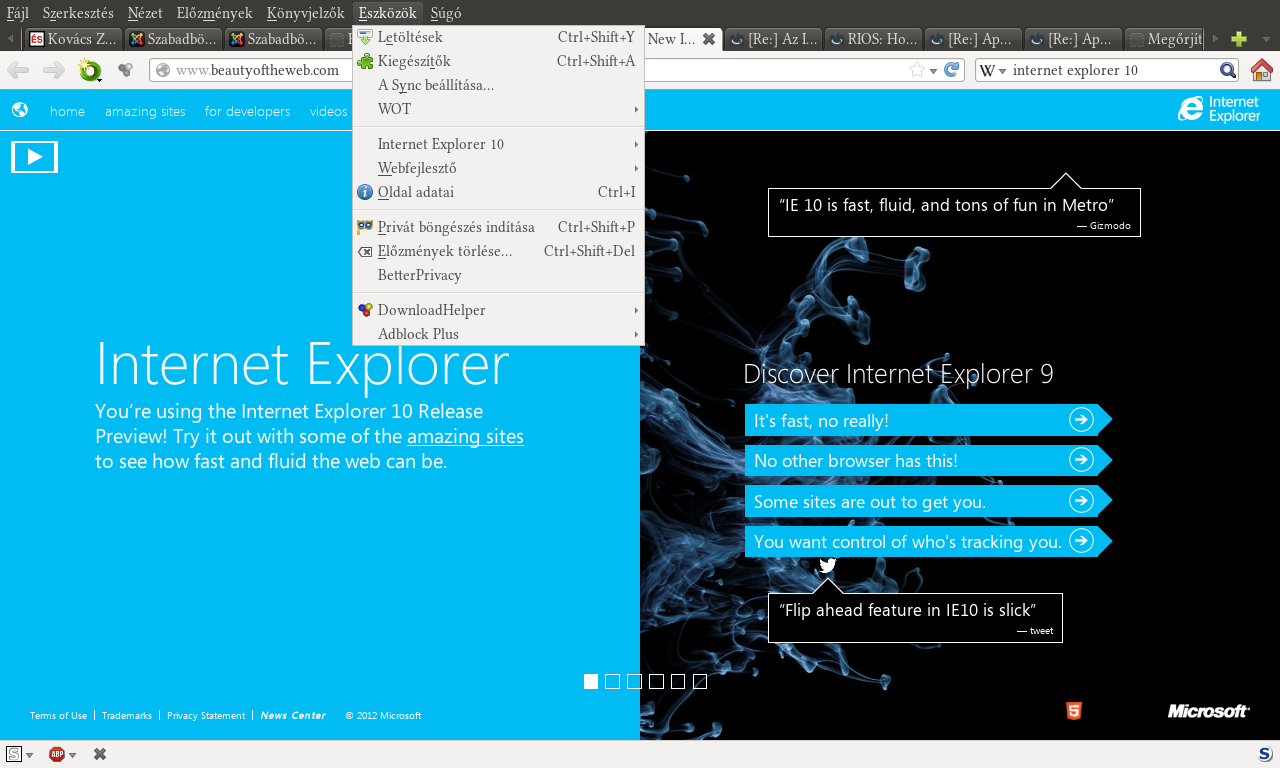Click the Privacy Statement footer link

[x=206, y=716]
